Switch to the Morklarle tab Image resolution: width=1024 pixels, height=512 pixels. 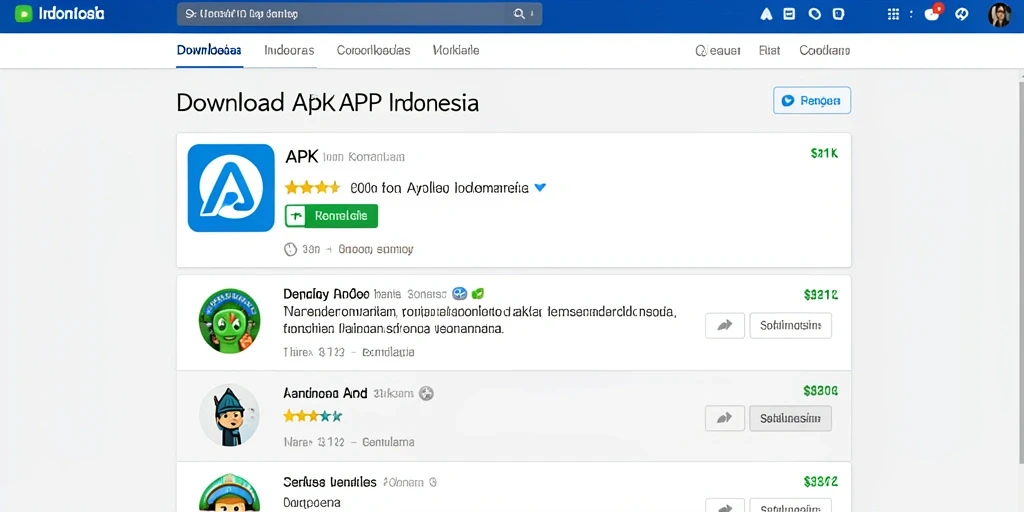pyautogui.click(x=456, y=50)
